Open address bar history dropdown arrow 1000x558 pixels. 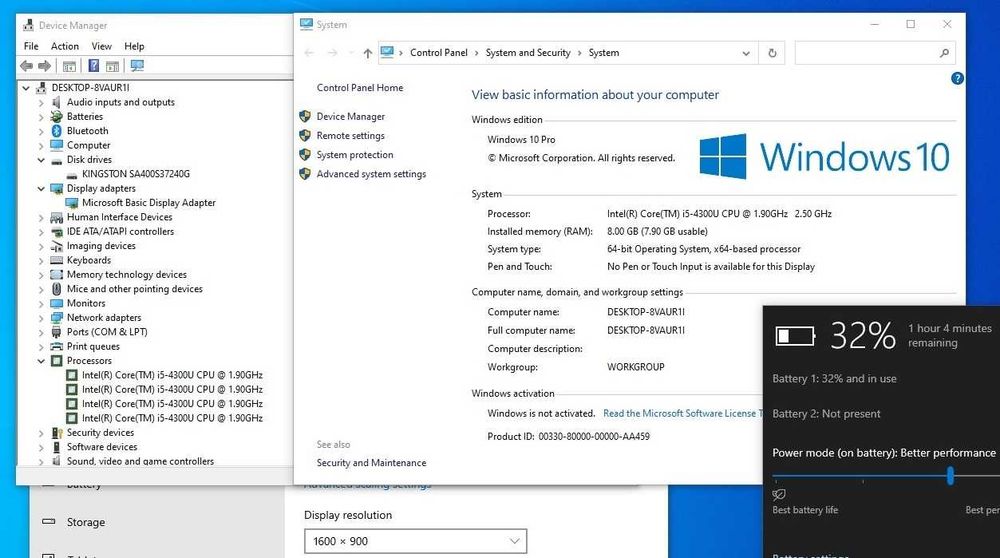coord(746,54)
